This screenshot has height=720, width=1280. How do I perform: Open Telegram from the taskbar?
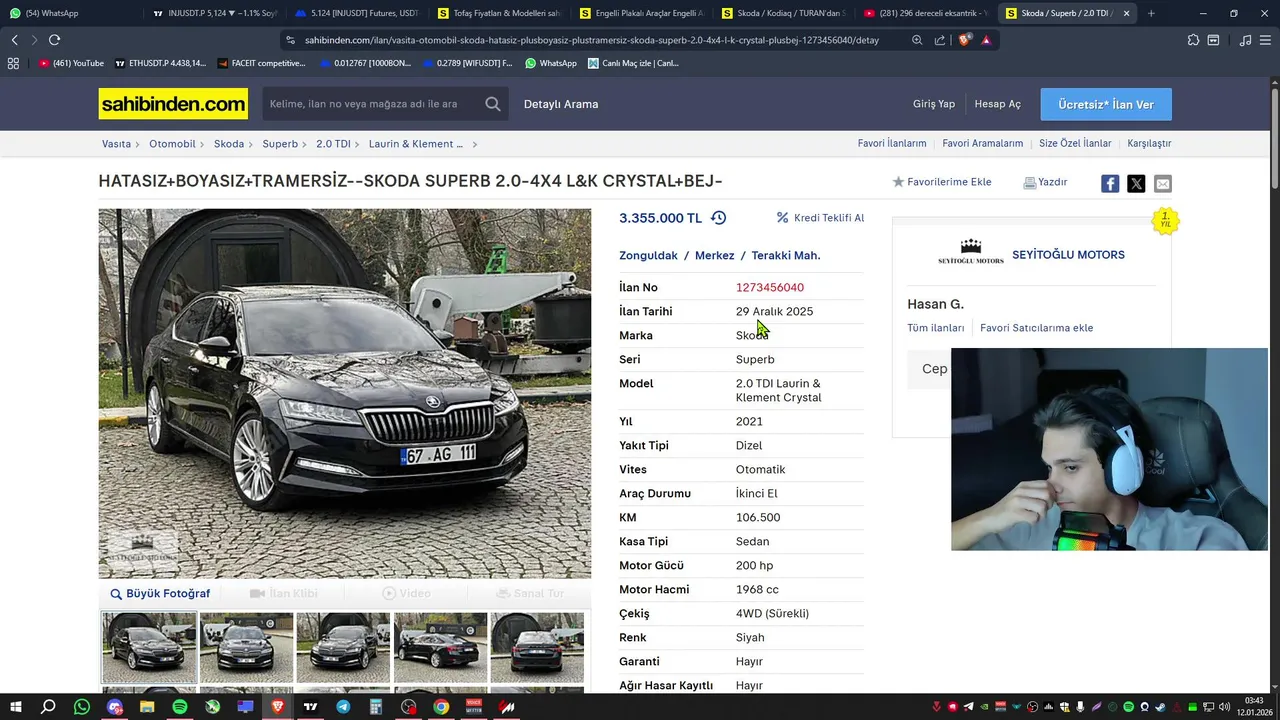click(343, 707)
